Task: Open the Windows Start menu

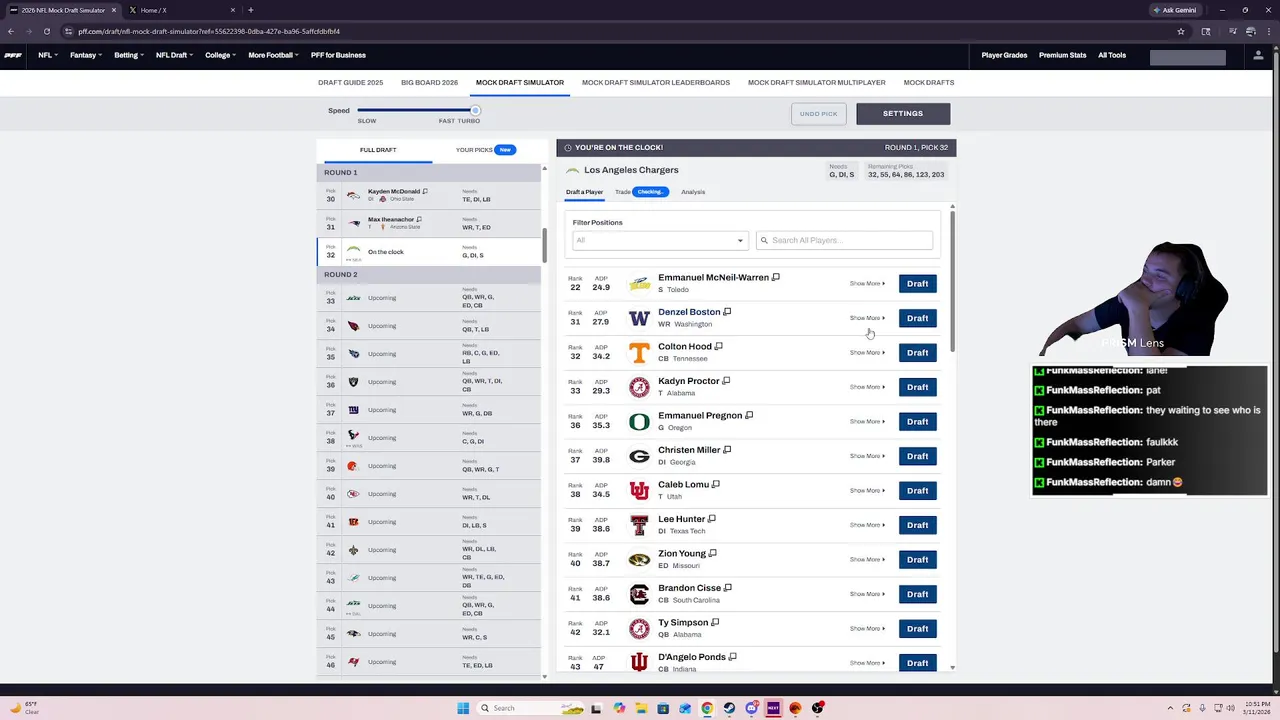Action: (463, 708)
